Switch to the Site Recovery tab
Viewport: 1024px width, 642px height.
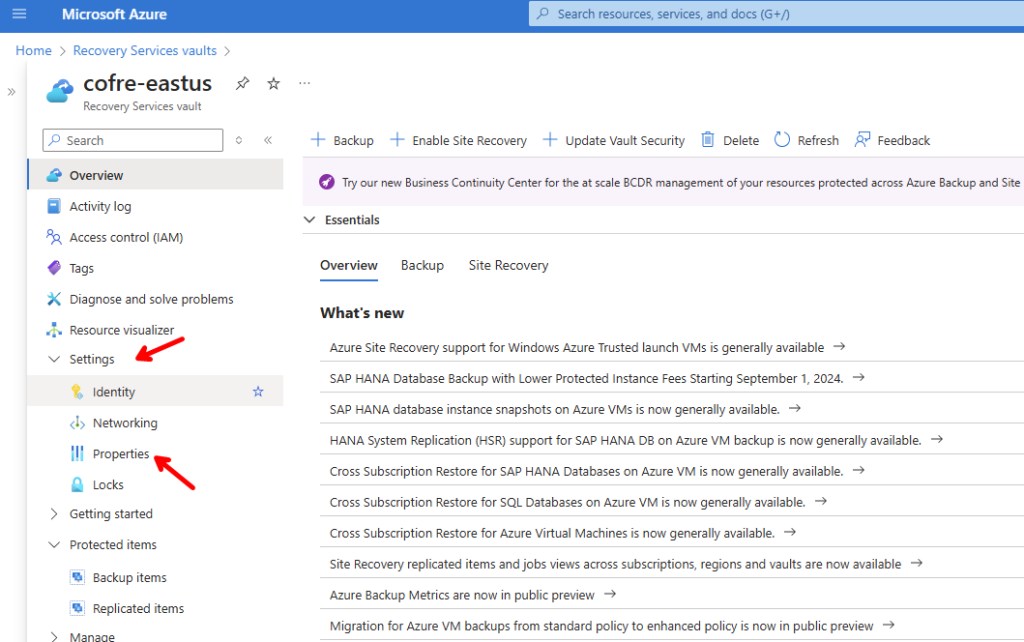click(508, 265)
